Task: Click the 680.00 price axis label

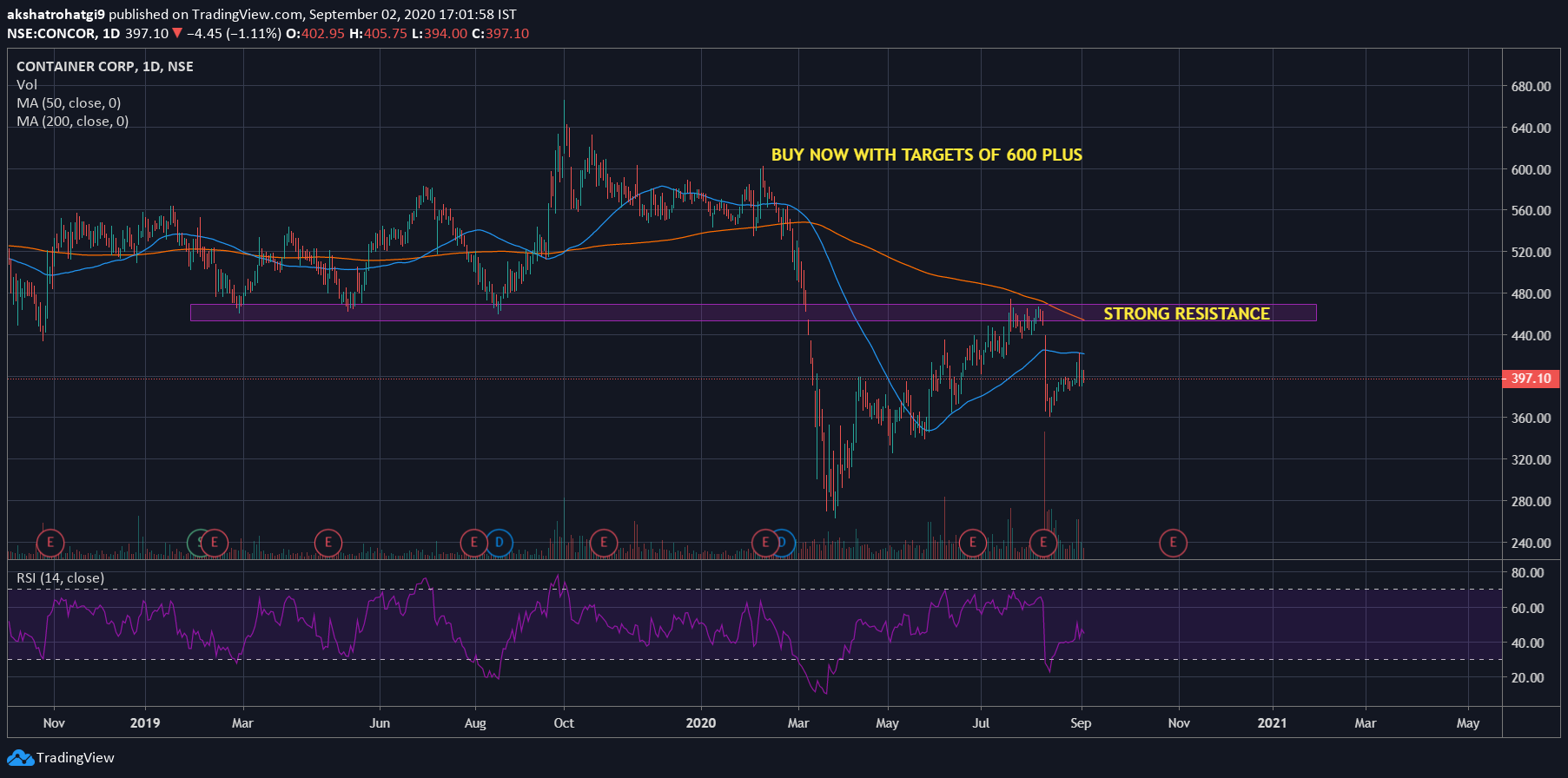Action: (1531, 87)
